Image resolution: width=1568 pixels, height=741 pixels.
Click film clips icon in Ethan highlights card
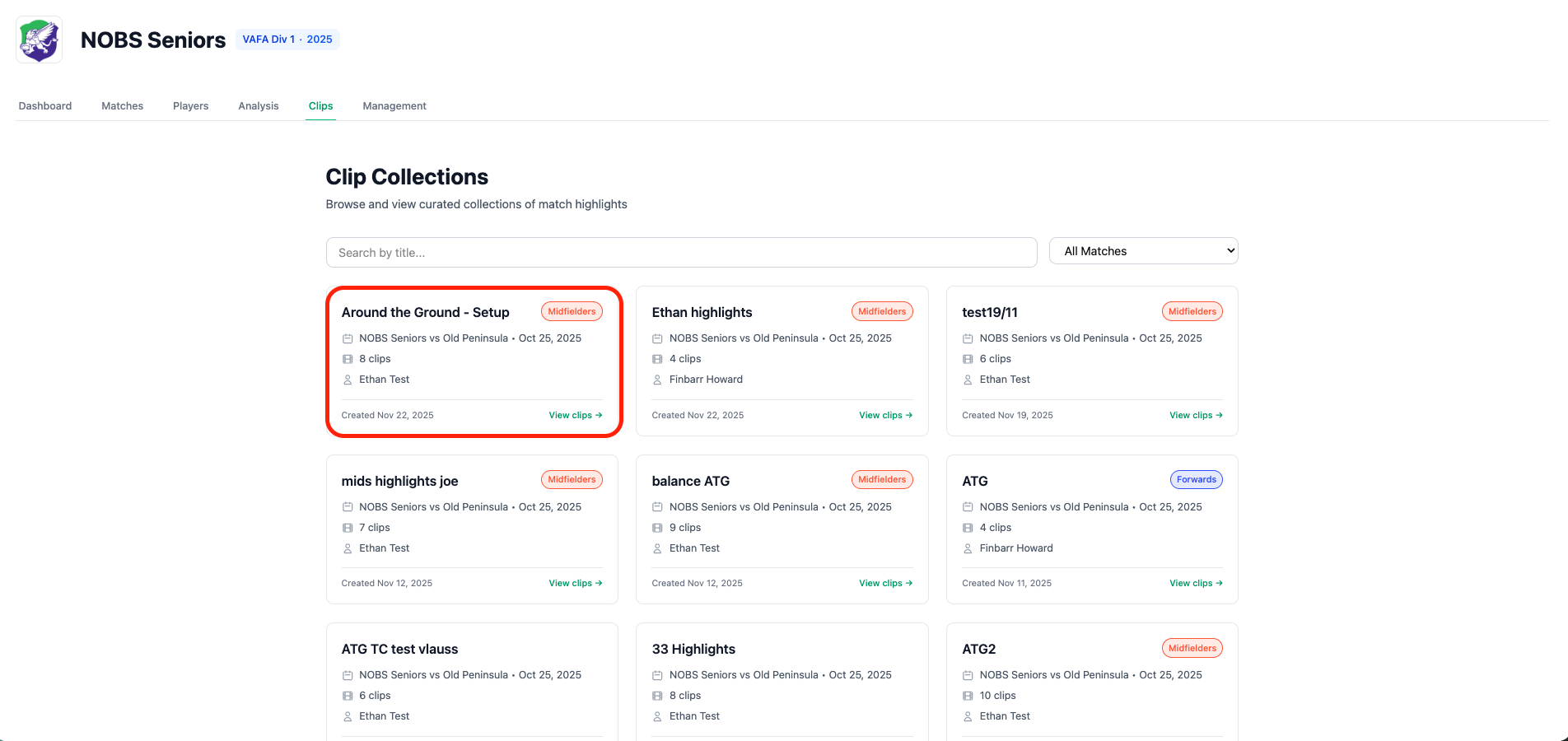657,359
